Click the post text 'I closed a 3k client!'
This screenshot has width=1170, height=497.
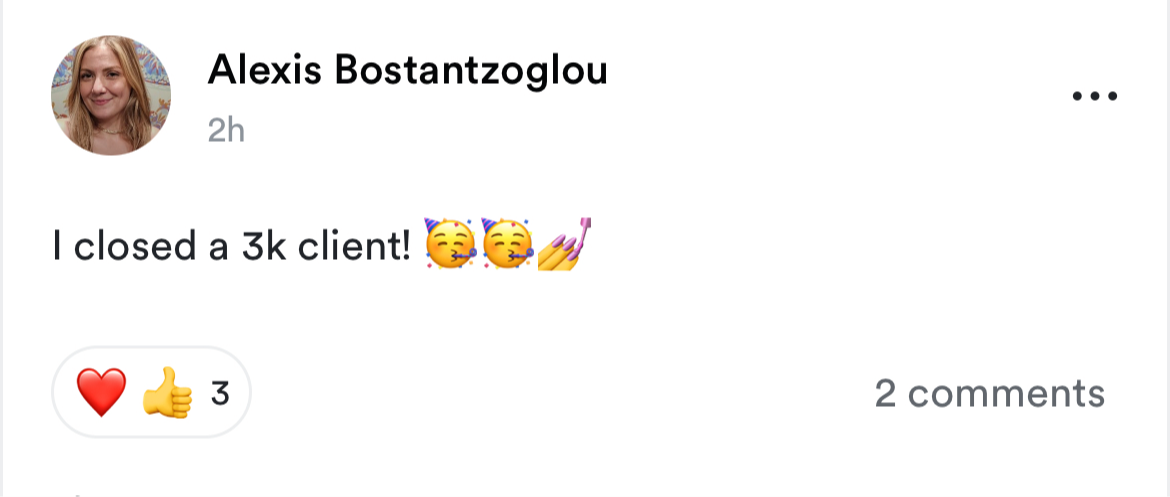(x=231, y=246)
